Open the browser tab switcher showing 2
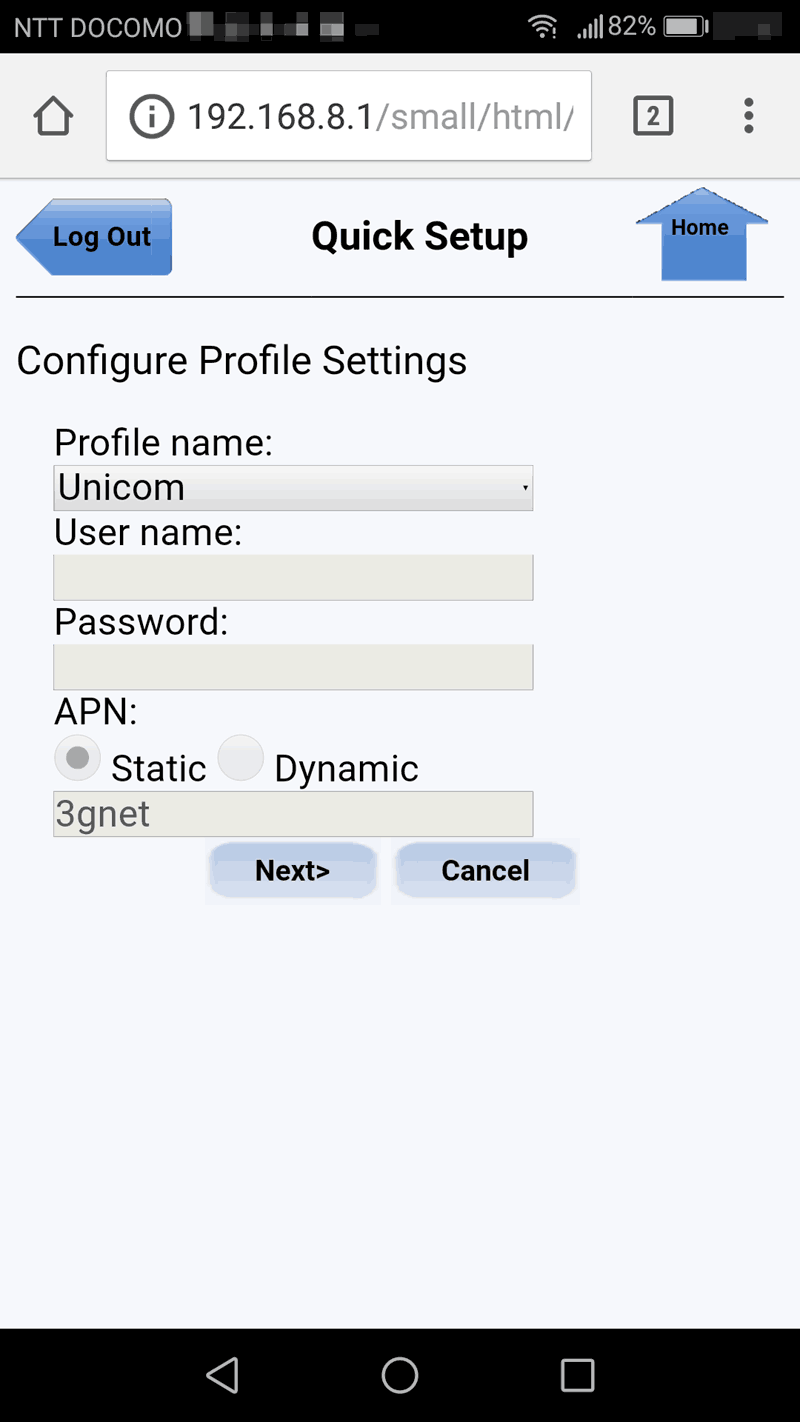 [653, 116]
